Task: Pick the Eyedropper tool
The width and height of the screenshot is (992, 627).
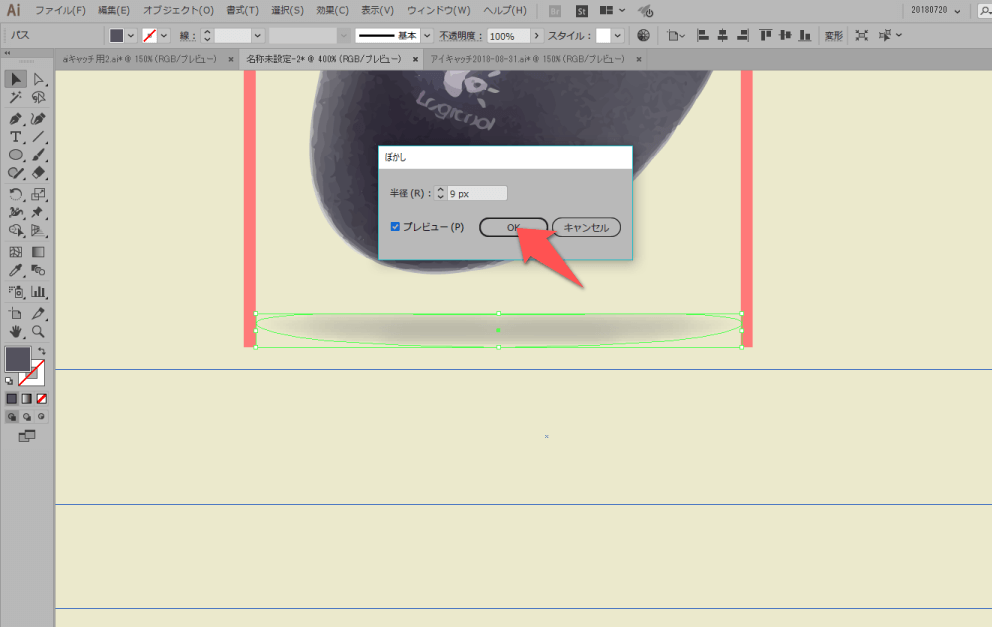Action: point(16,270)
